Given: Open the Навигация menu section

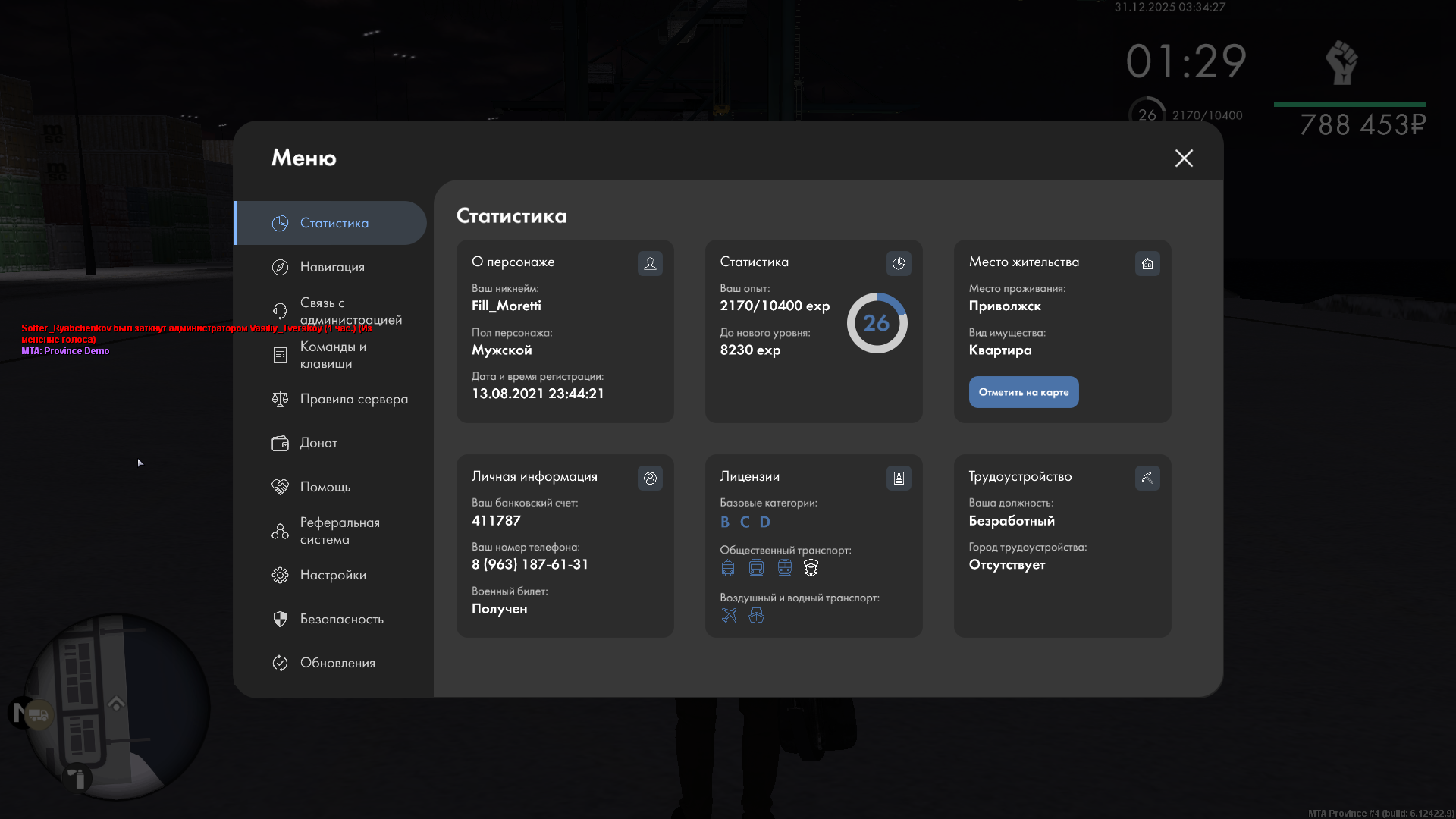Looking at the screenshot, I should 331,267.
